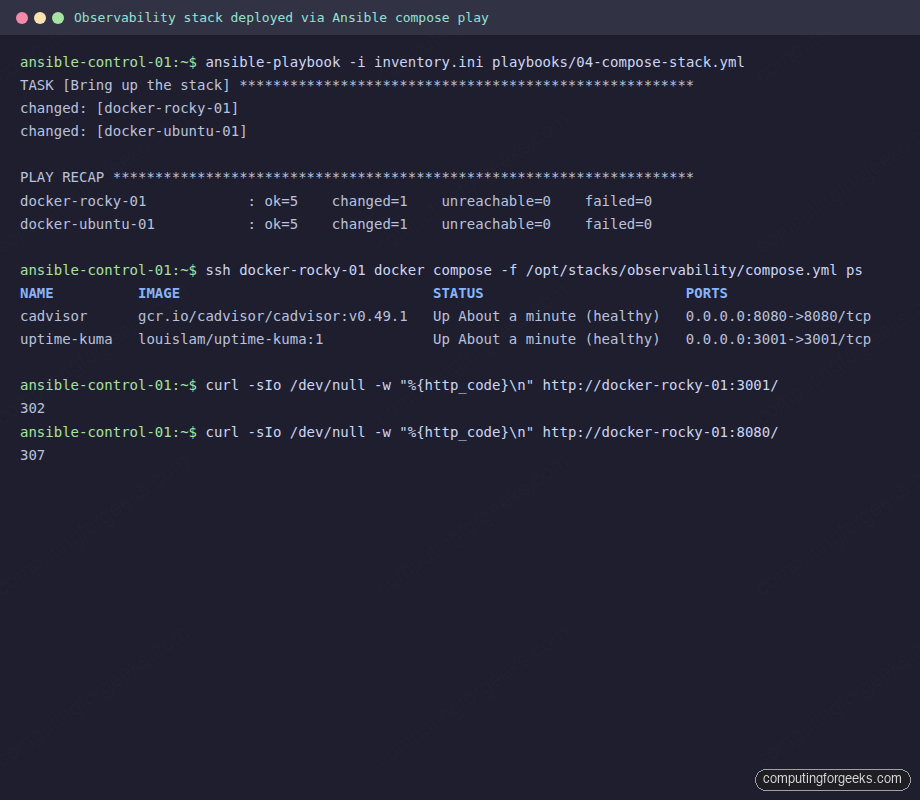
Task: Click port mapping '0.0.0.0:3001->3001/tcp'
Action: [x=778, y=339]
